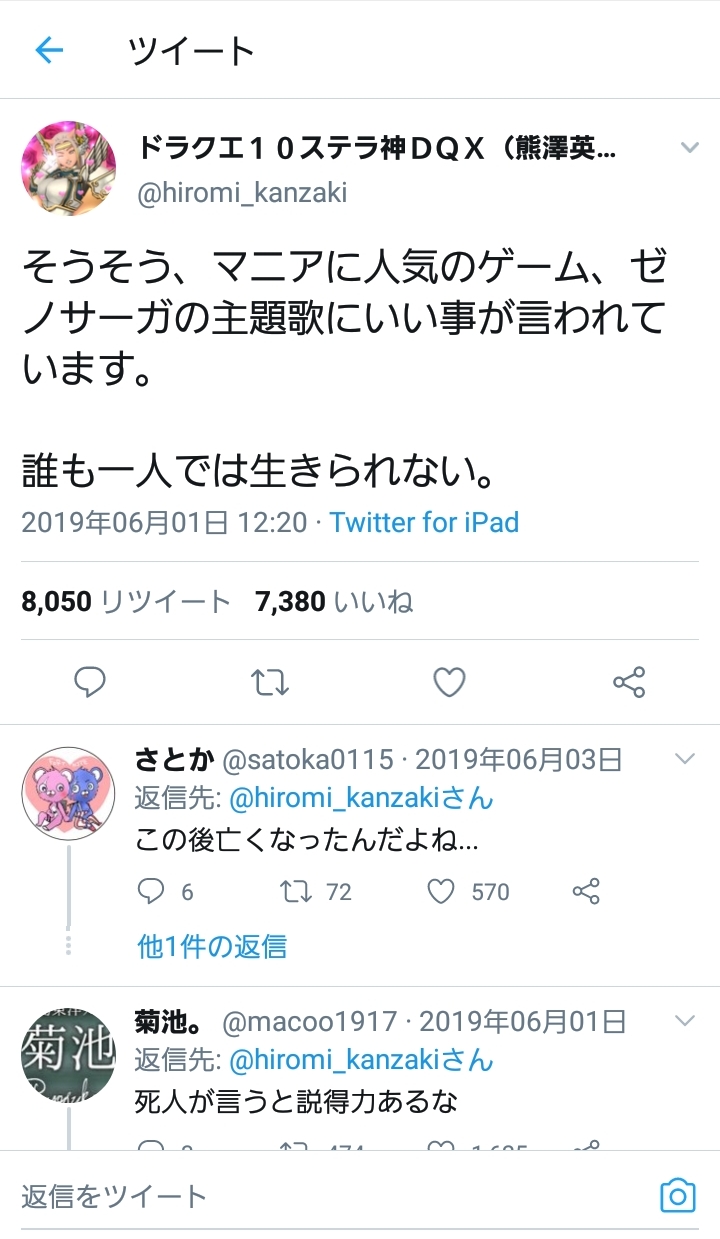Open camera icon in reply bar

tap(677, 1195)
